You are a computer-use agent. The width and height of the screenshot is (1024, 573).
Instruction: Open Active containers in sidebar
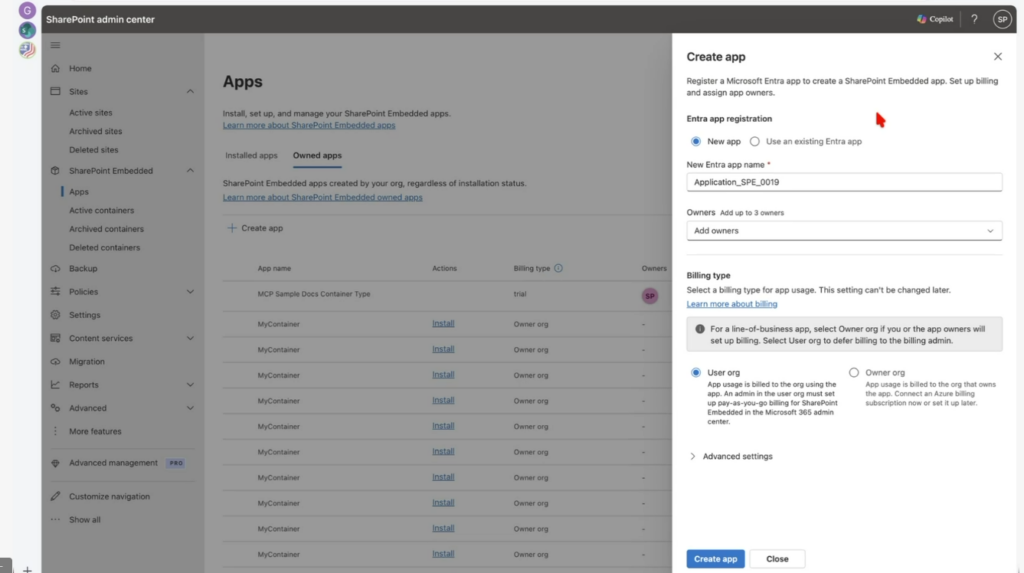coord(101,210)
